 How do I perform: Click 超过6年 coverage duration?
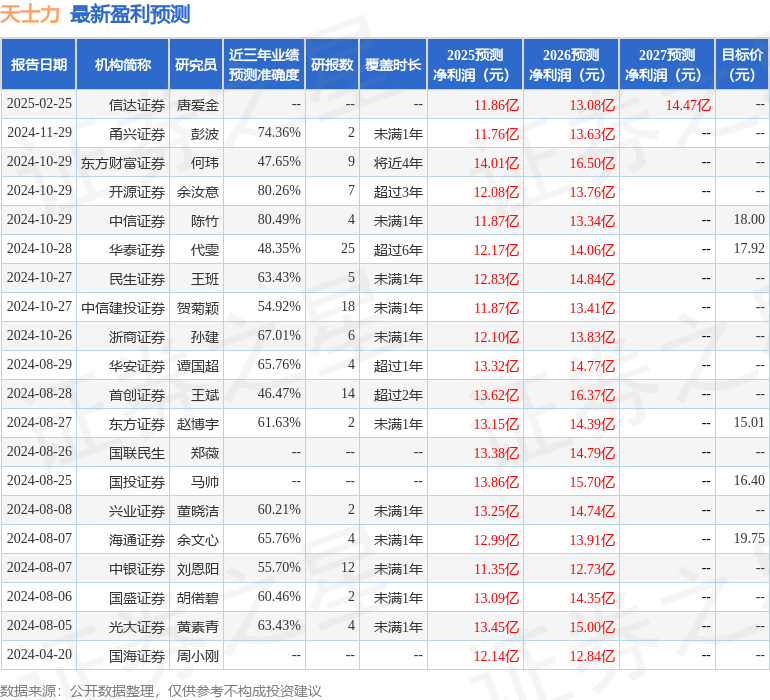[398, 250]
